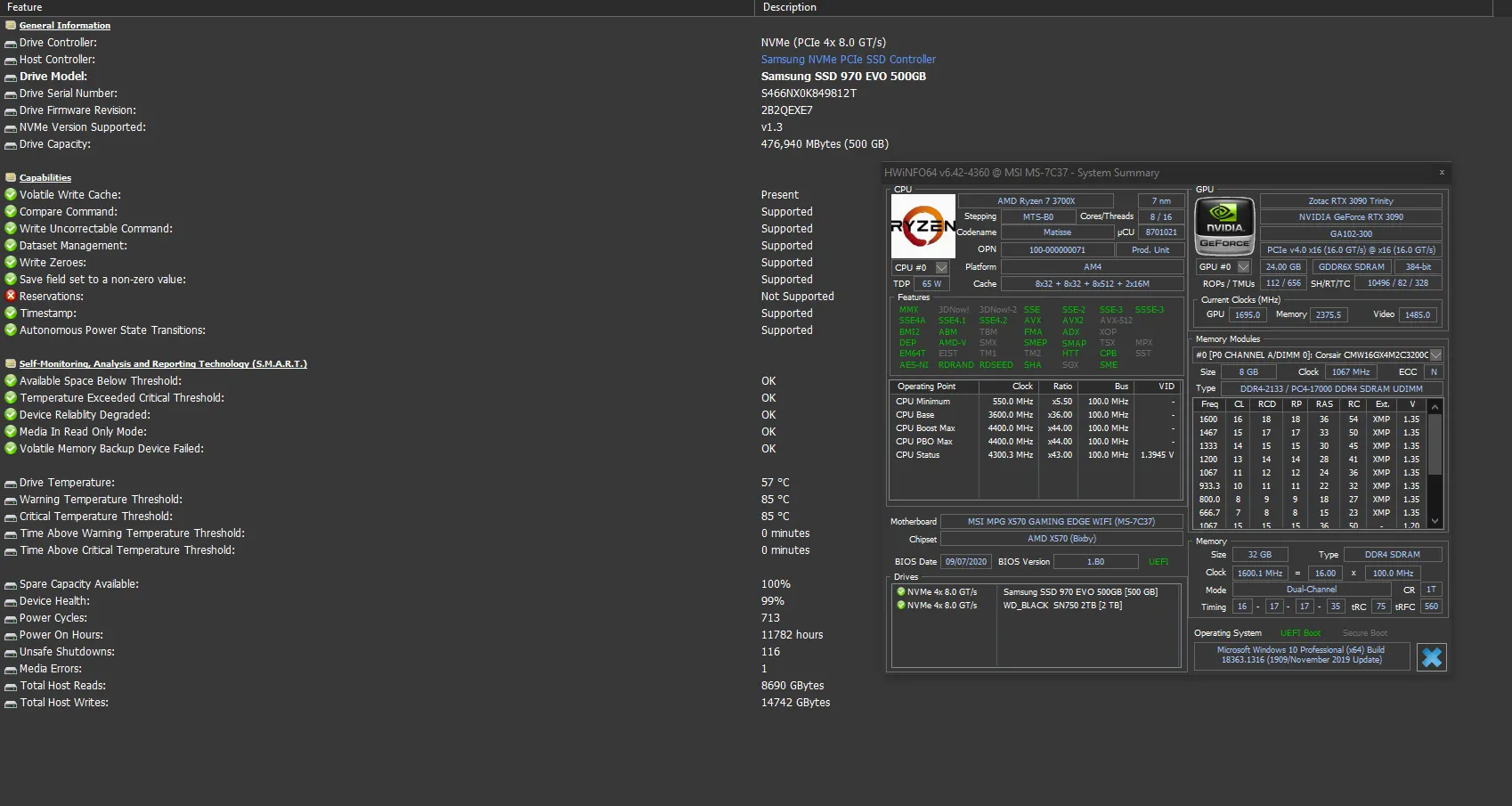Click the scroll up arrow in timings table
This screenshot has height=806, width=1512.
[1435, 406]
